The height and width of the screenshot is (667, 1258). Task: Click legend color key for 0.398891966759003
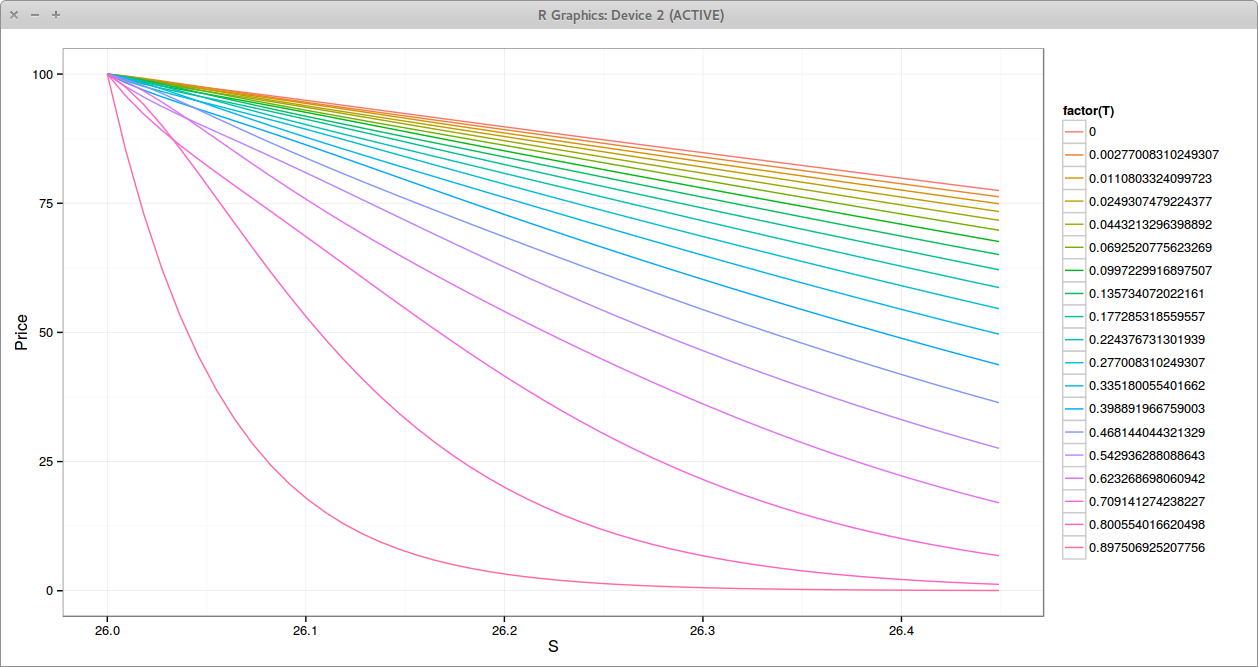[1074, 408]
